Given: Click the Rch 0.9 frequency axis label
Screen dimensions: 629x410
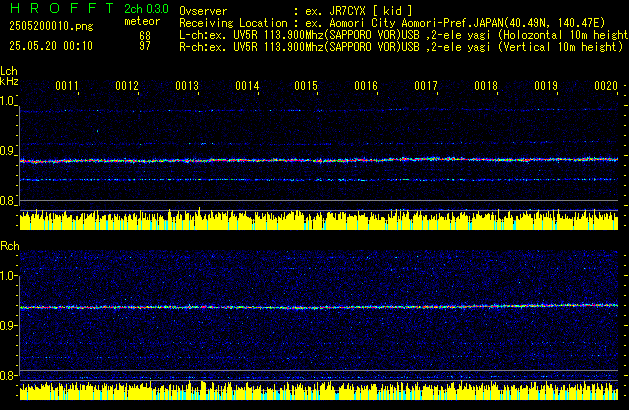Looking at the screenshot, I should (x=7, y=325).
